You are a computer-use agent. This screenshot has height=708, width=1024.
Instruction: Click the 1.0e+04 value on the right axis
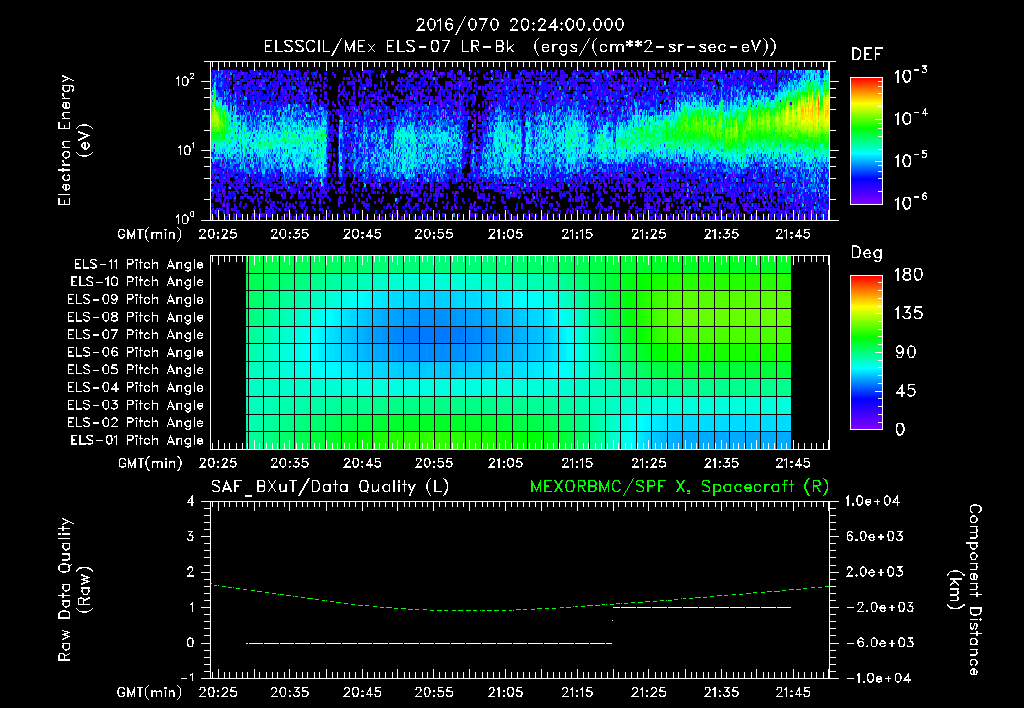[872, 502]
